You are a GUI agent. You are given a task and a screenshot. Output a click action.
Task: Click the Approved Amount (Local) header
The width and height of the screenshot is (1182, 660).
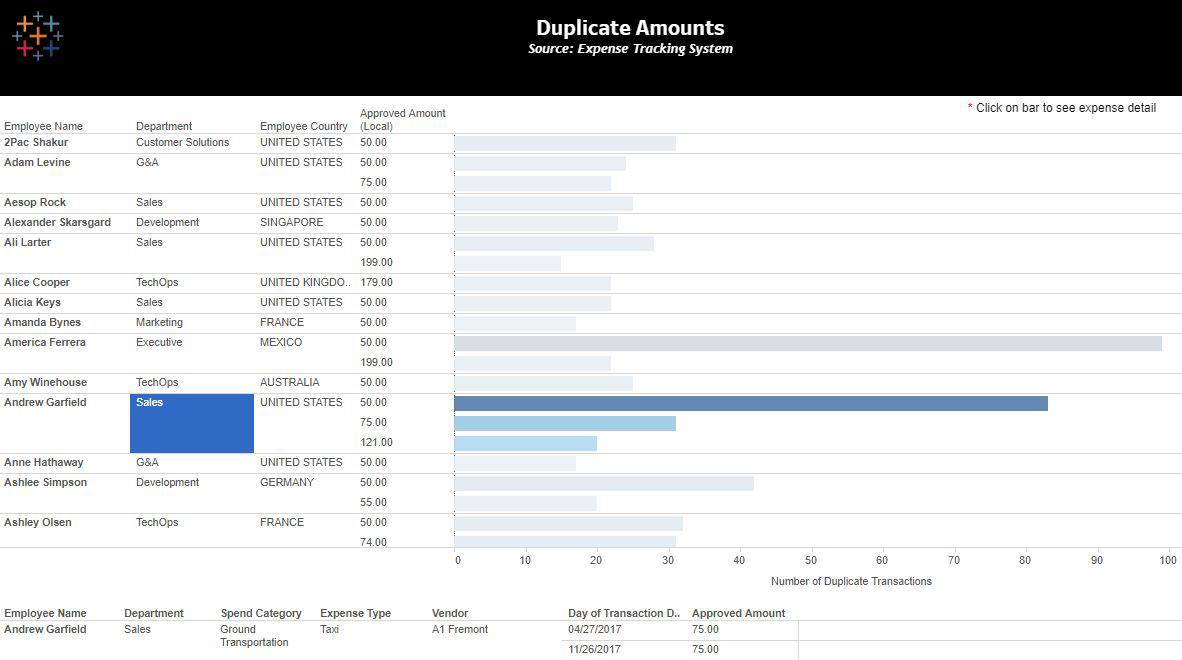[x=402, y=120]
